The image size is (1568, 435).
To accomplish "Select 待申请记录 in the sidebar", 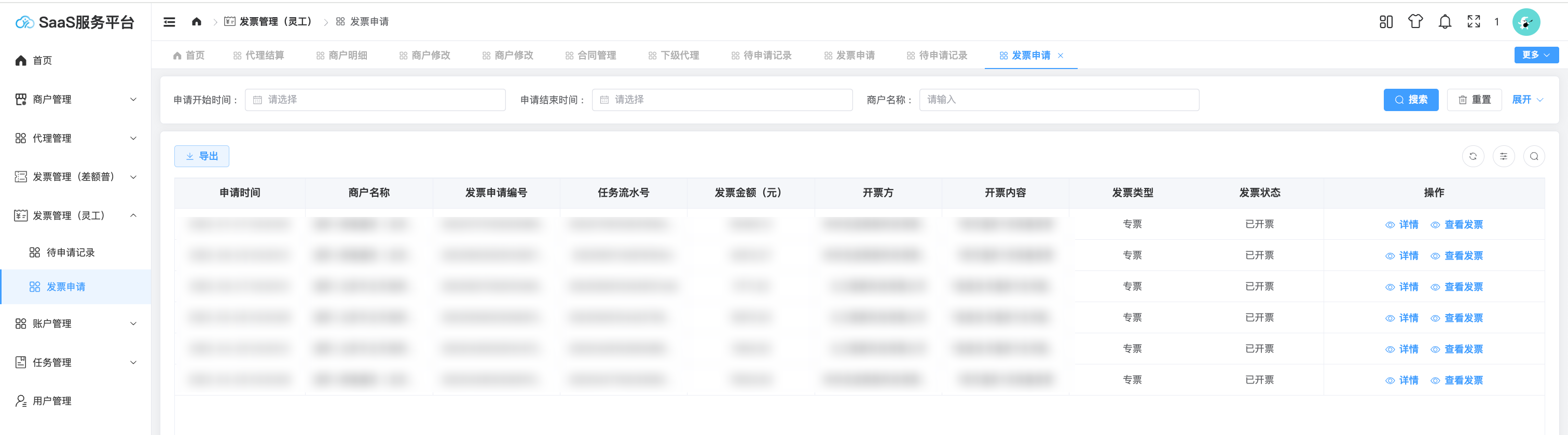I will [x=70, y=253].
